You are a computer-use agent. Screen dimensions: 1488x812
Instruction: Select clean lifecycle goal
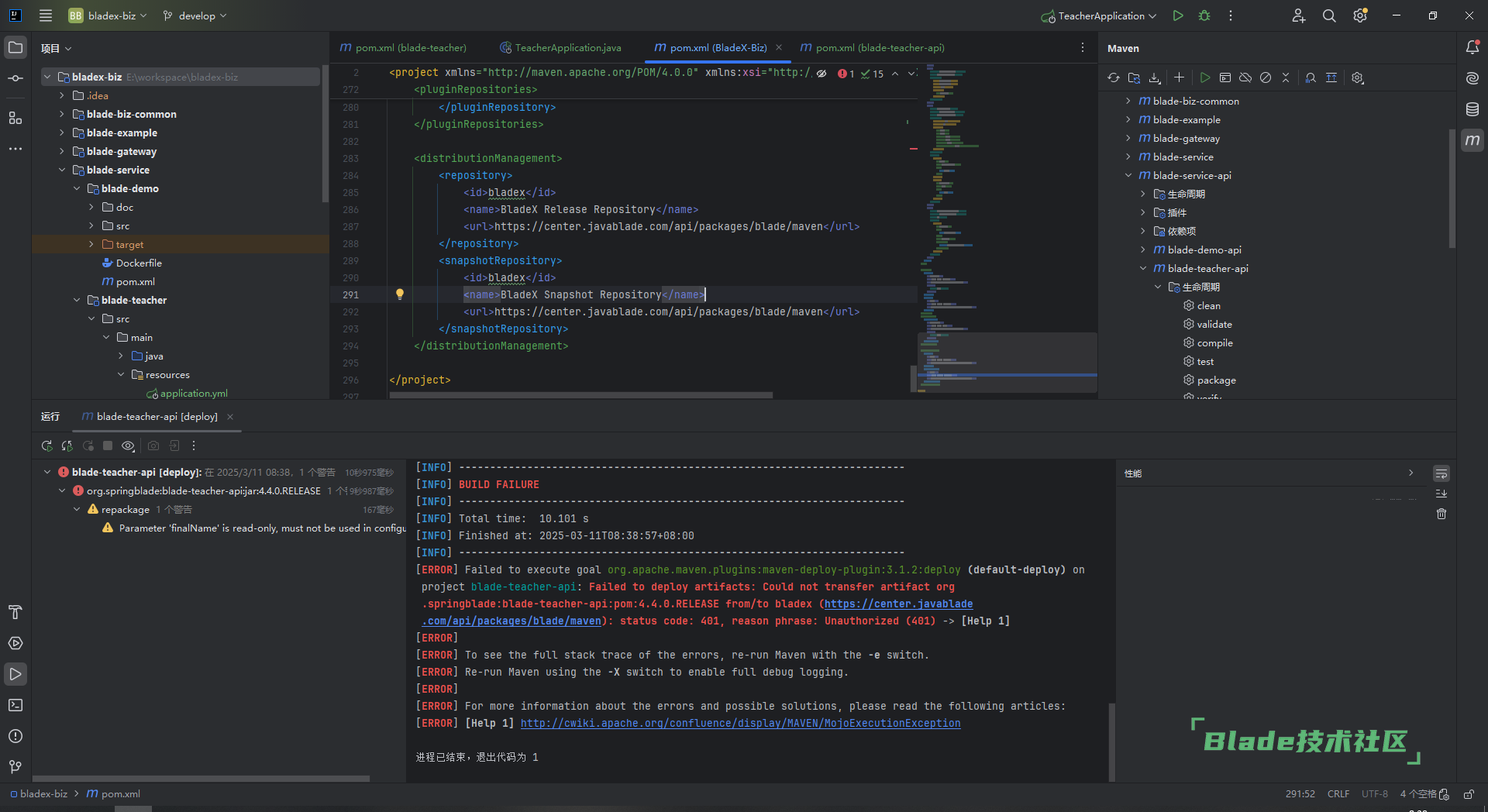(1208, 305)
